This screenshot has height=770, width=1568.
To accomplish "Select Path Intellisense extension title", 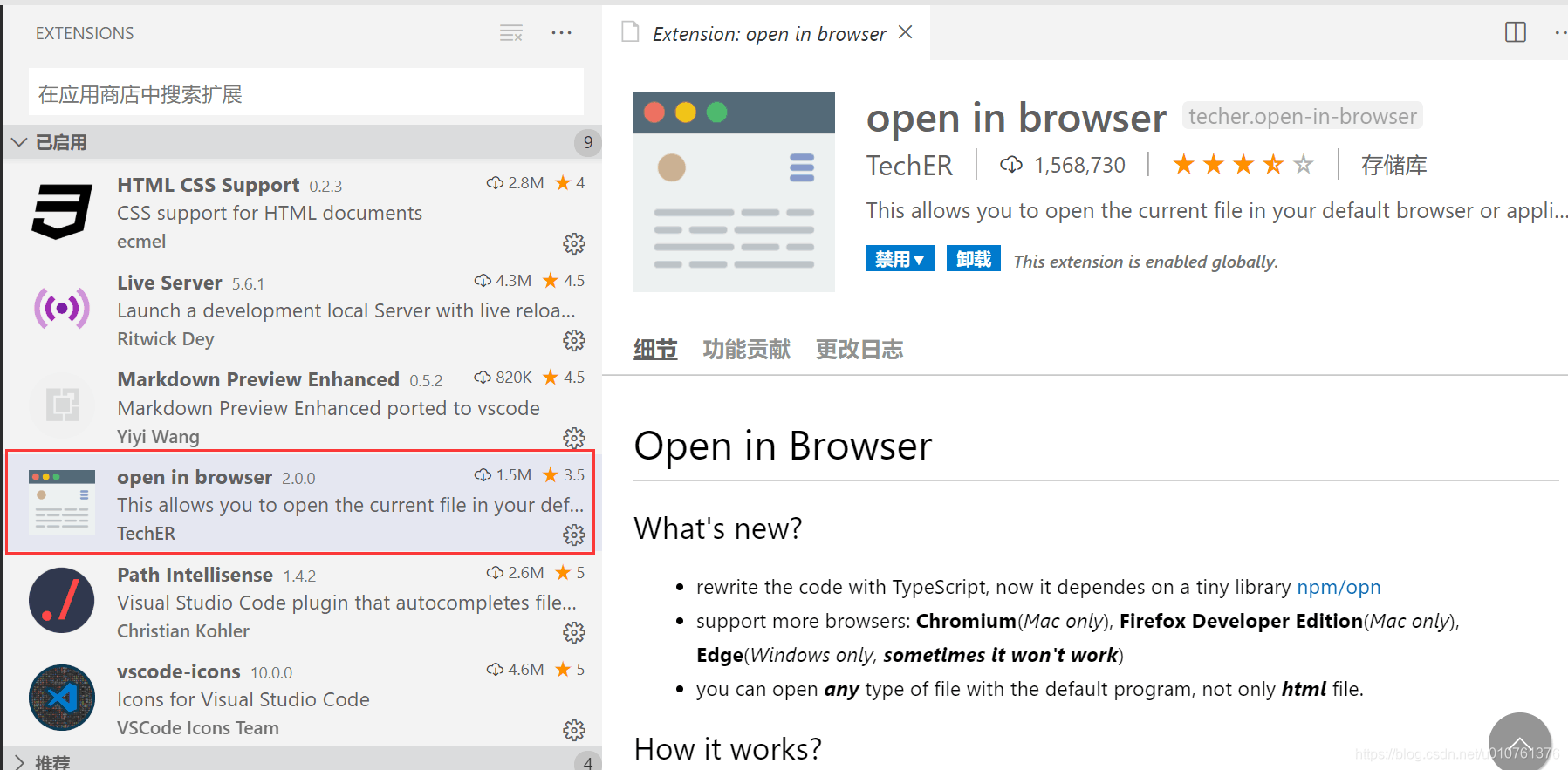I will (x=195, y=575).
